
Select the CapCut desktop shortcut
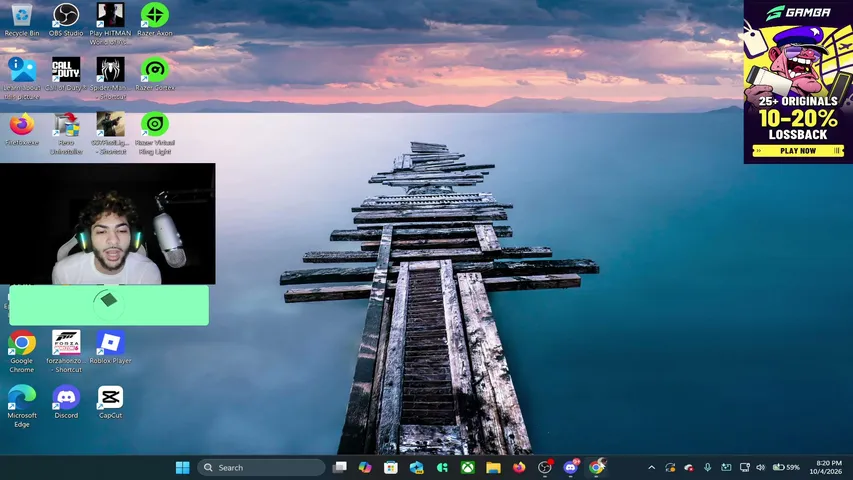110,402
